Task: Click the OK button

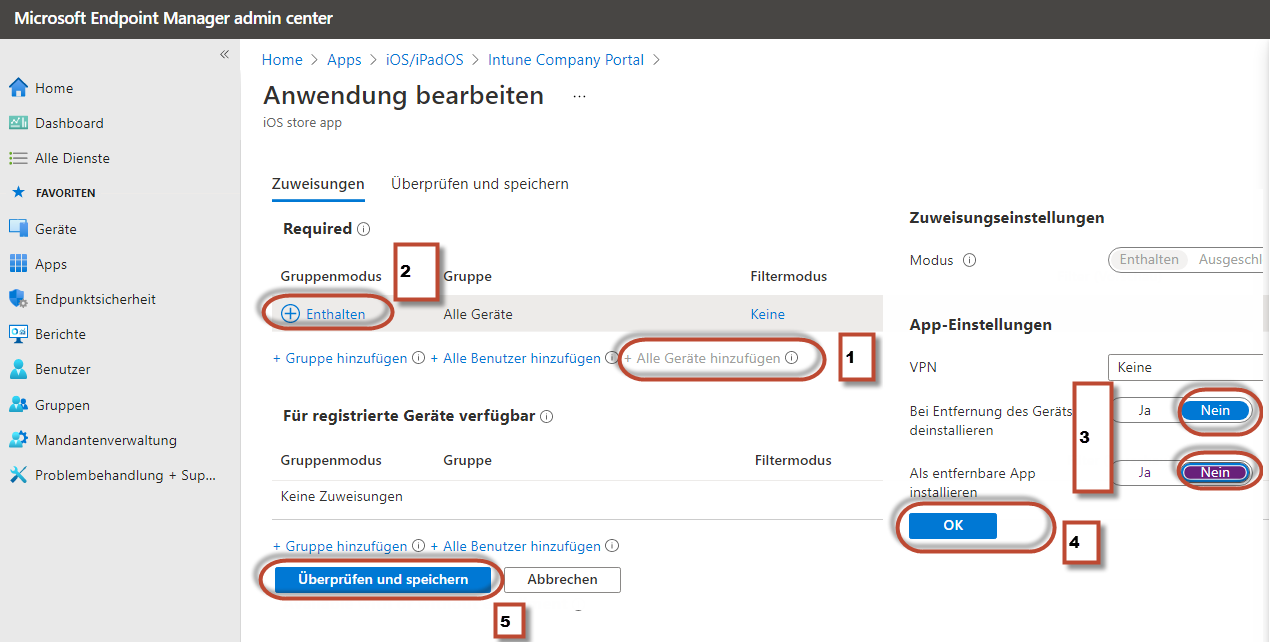Action: point(953,525)
